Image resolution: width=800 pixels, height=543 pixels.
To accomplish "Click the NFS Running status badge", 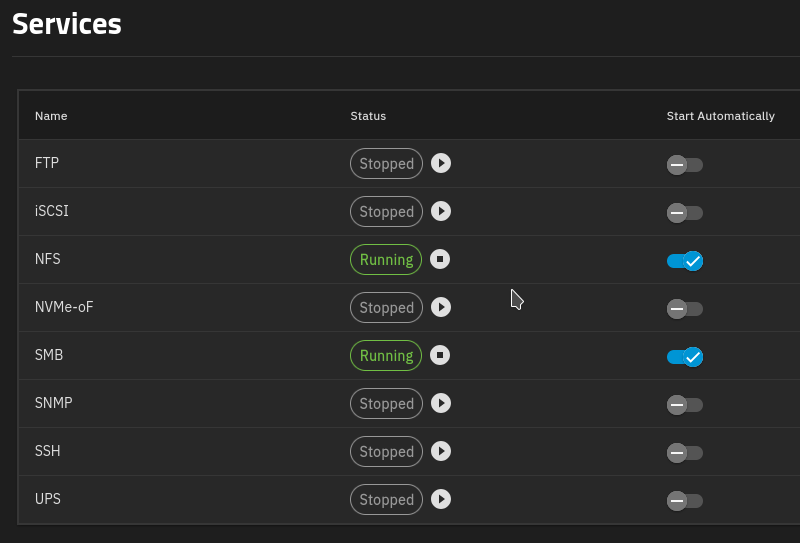I will [386, 260].
